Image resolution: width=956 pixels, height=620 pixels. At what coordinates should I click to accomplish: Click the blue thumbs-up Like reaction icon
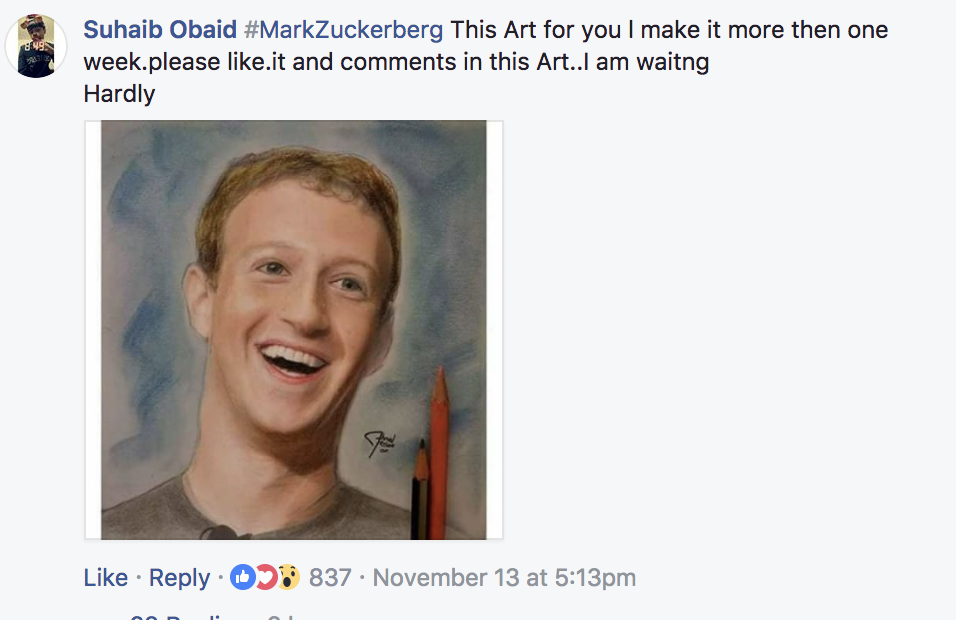242,577
